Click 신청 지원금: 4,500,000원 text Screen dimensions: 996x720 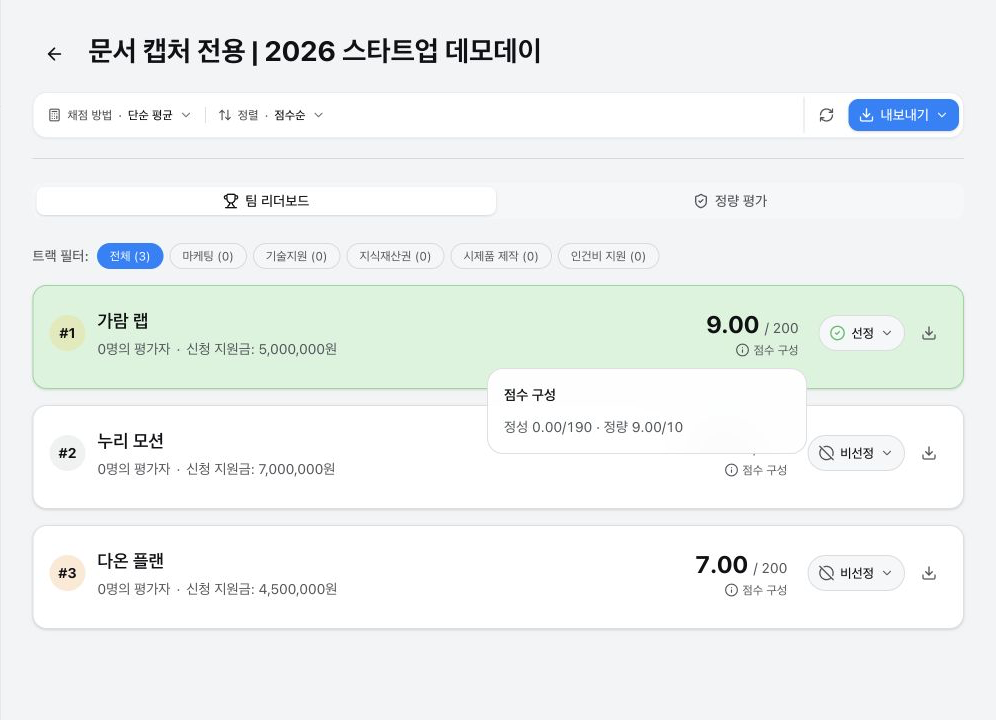262,590
